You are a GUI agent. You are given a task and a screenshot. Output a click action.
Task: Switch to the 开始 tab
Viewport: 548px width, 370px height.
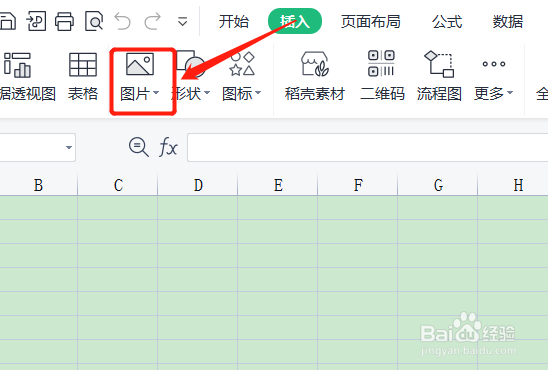pos(233,22)
